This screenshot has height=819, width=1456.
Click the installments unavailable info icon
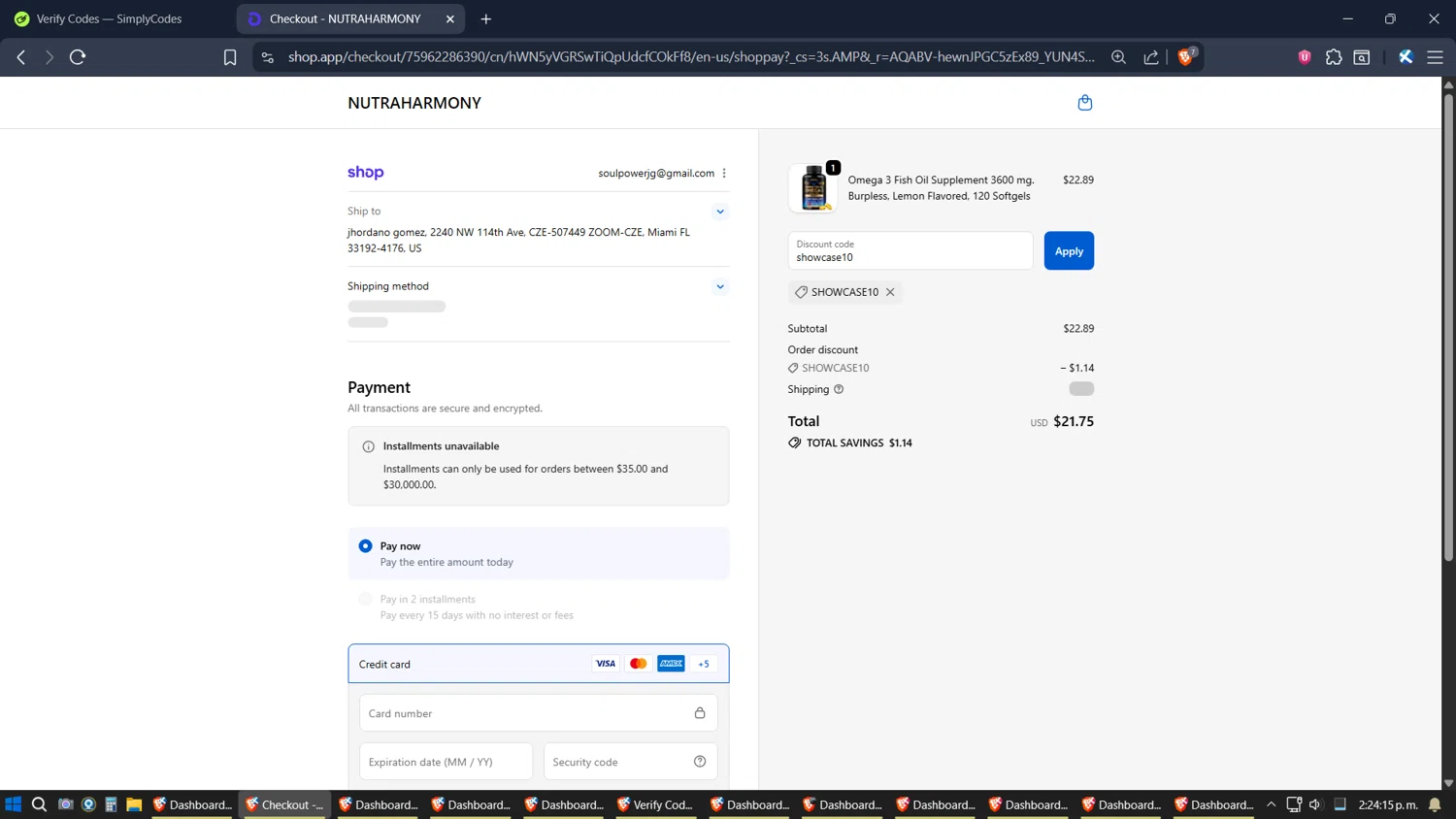click(x=368, y=446)
